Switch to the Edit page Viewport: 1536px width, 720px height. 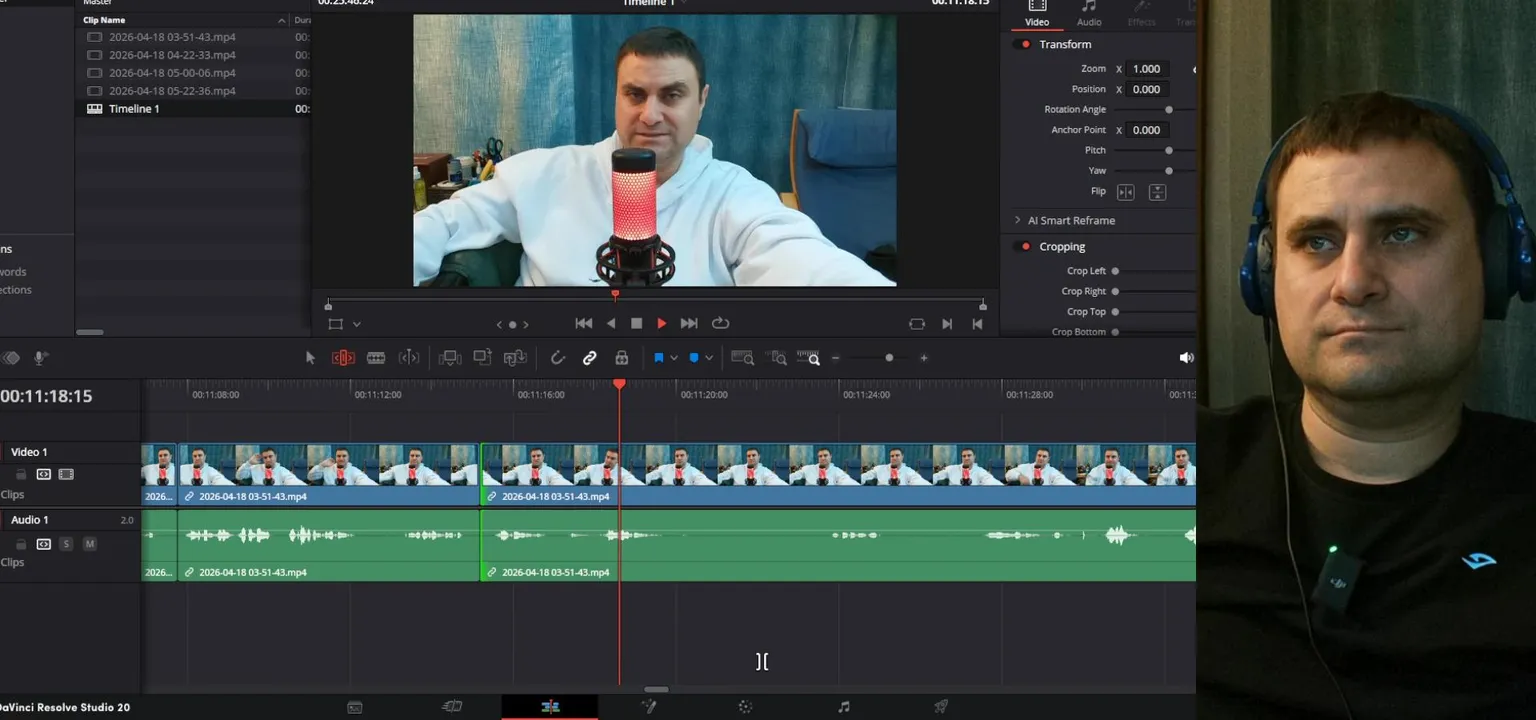pyautogui.click(x=550, y=707)
